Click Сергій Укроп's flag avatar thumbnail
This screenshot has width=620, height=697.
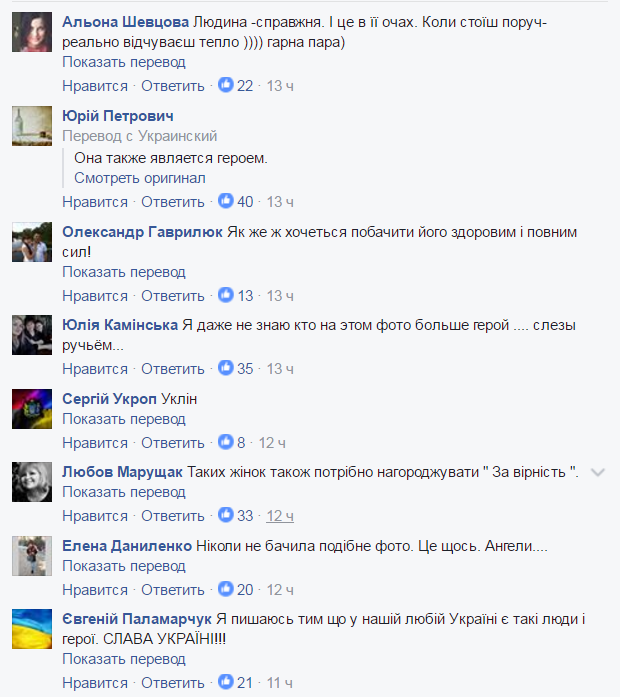tap(32, 409)
